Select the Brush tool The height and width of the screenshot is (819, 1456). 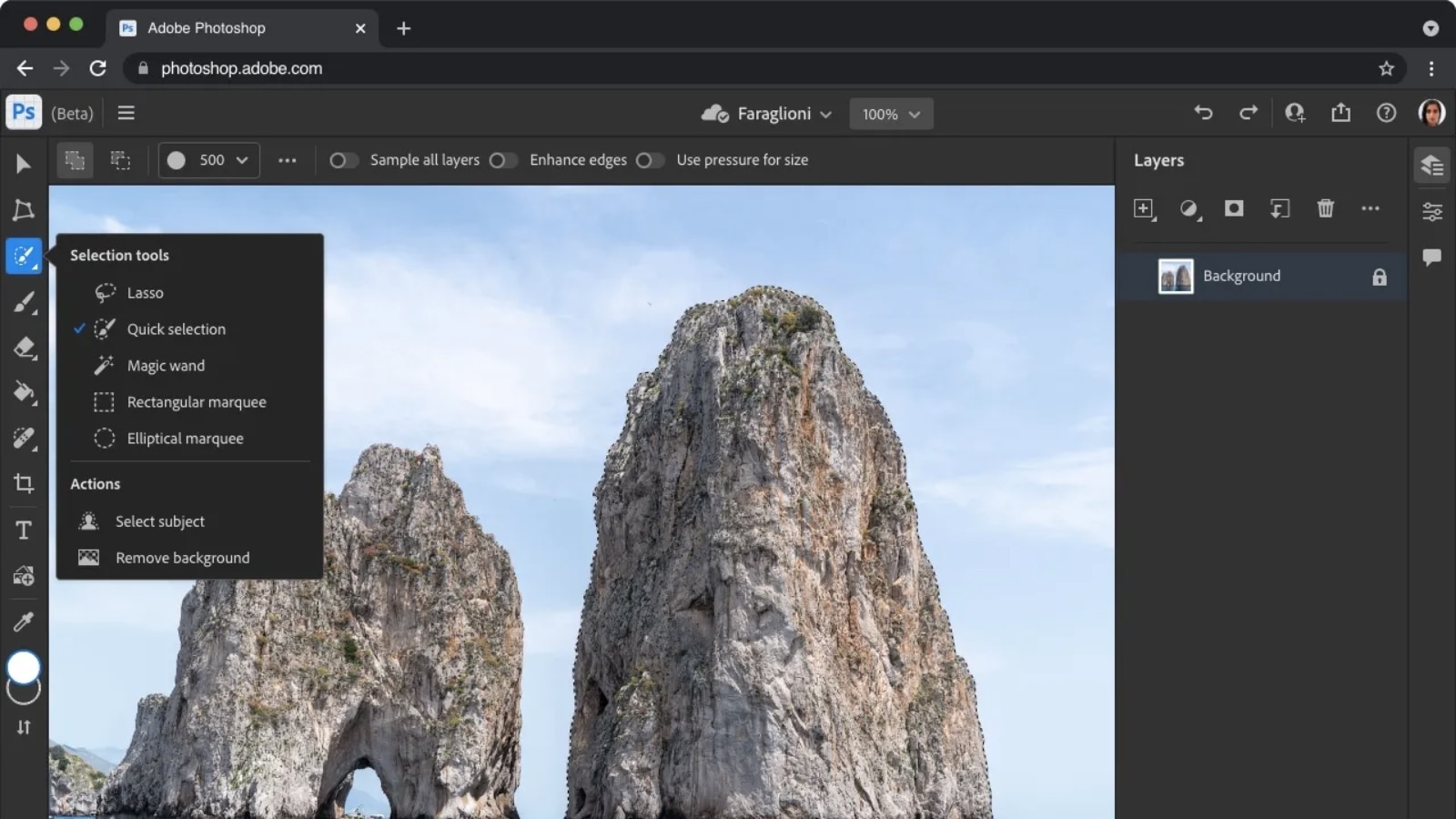[24, 302]
